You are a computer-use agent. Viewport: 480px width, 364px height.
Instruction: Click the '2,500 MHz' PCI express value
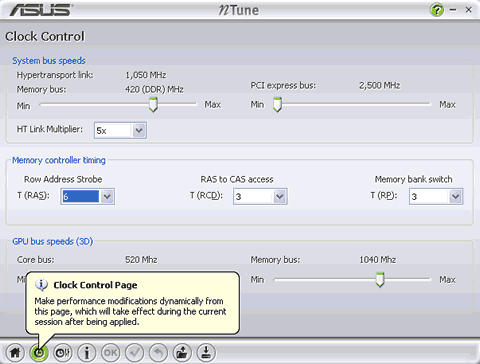(379, 86)
